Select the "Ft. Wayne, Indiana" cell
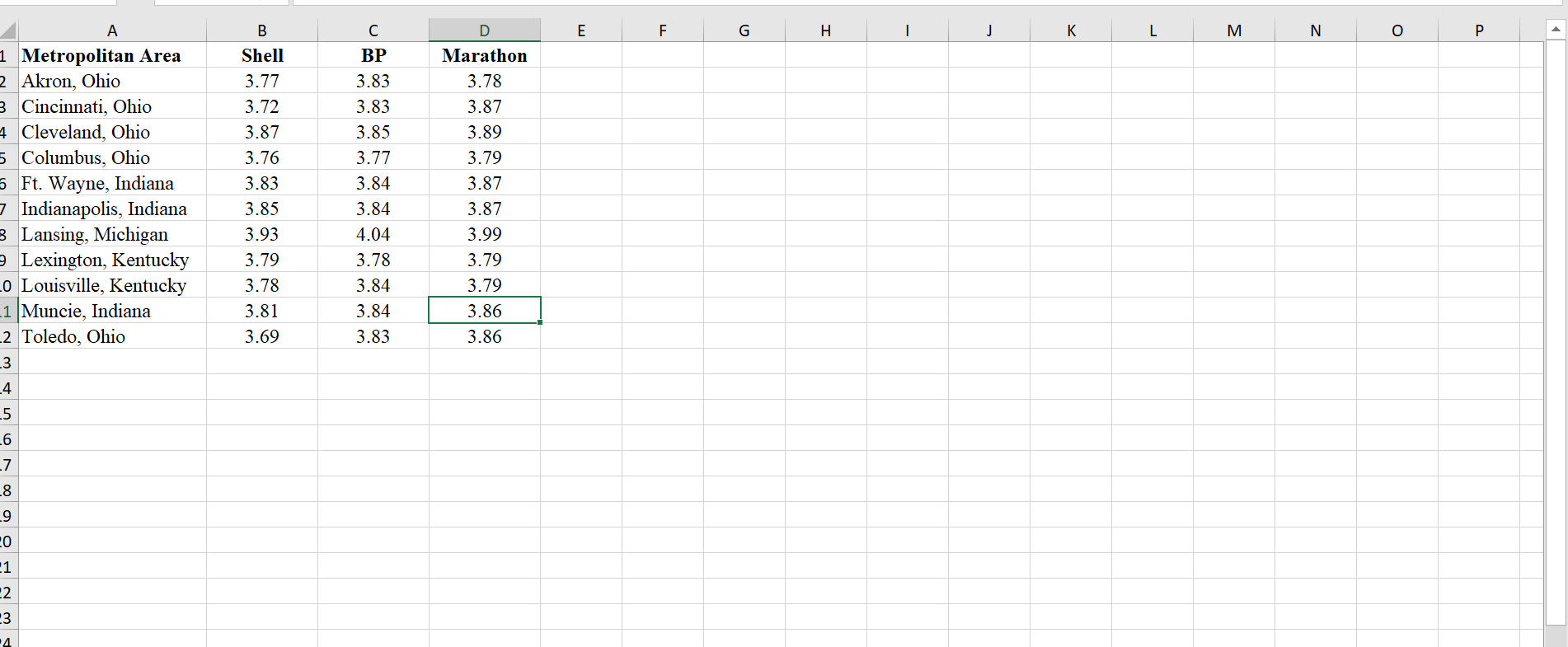The image size is (1568, 647). tap(112, 183)
